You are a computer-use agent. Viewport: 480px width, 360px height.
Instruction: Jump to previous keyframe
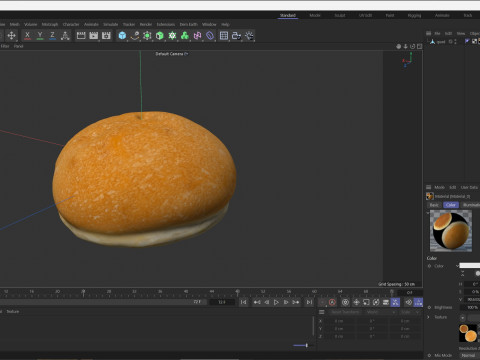click(257, 302)
